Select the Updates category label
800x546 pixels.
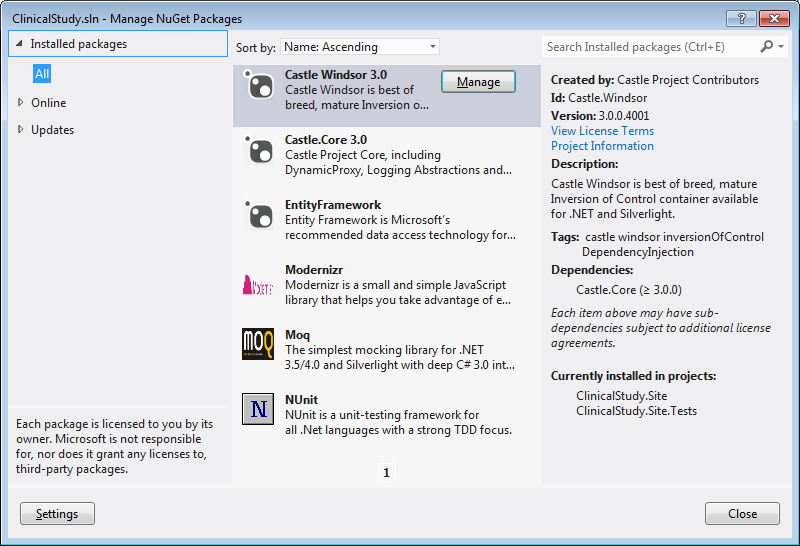point(53,130)
